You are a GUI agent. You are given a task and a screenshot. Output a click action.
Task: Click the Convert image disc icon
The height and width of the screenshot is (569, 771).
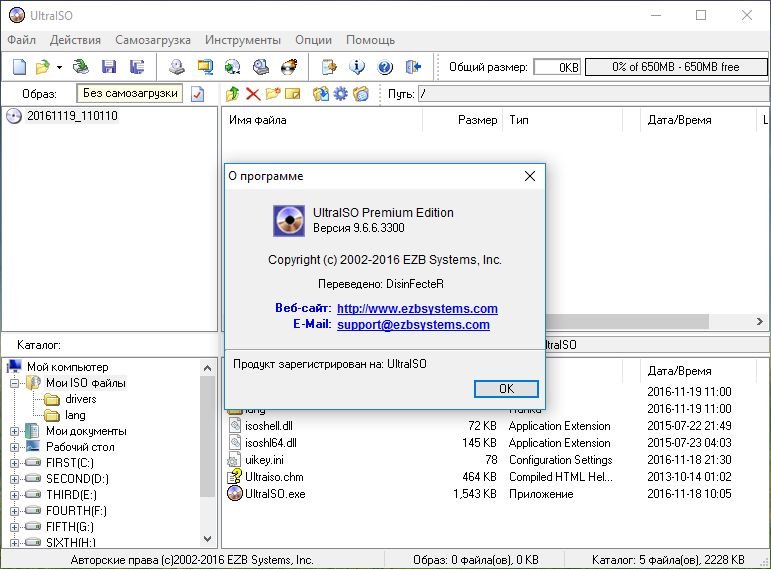tap(233, 66)
